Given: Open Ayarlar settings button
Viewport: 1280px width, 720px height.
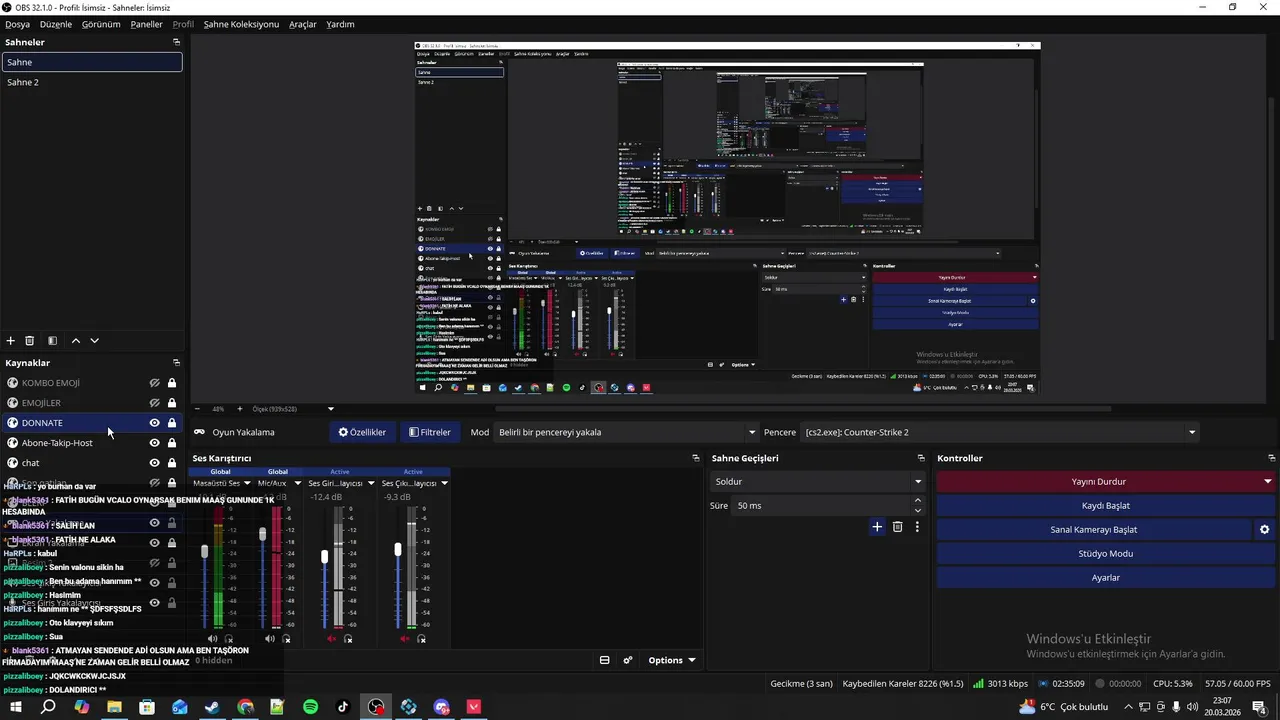Looking at the screenshot, I should coord(1105,578).
